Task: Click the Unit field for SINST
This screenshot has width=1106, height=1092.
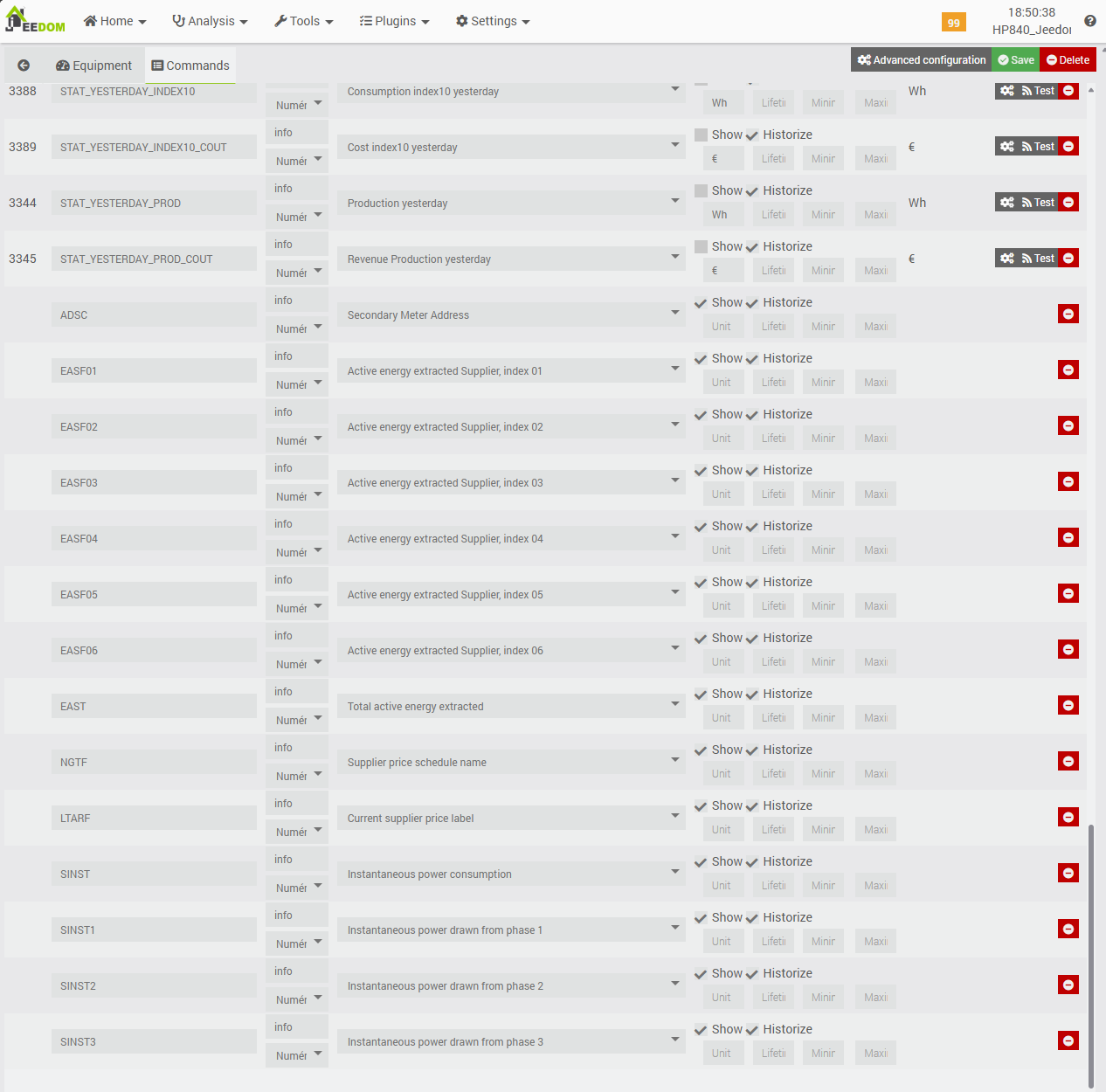Action: (x=722, y=886)
